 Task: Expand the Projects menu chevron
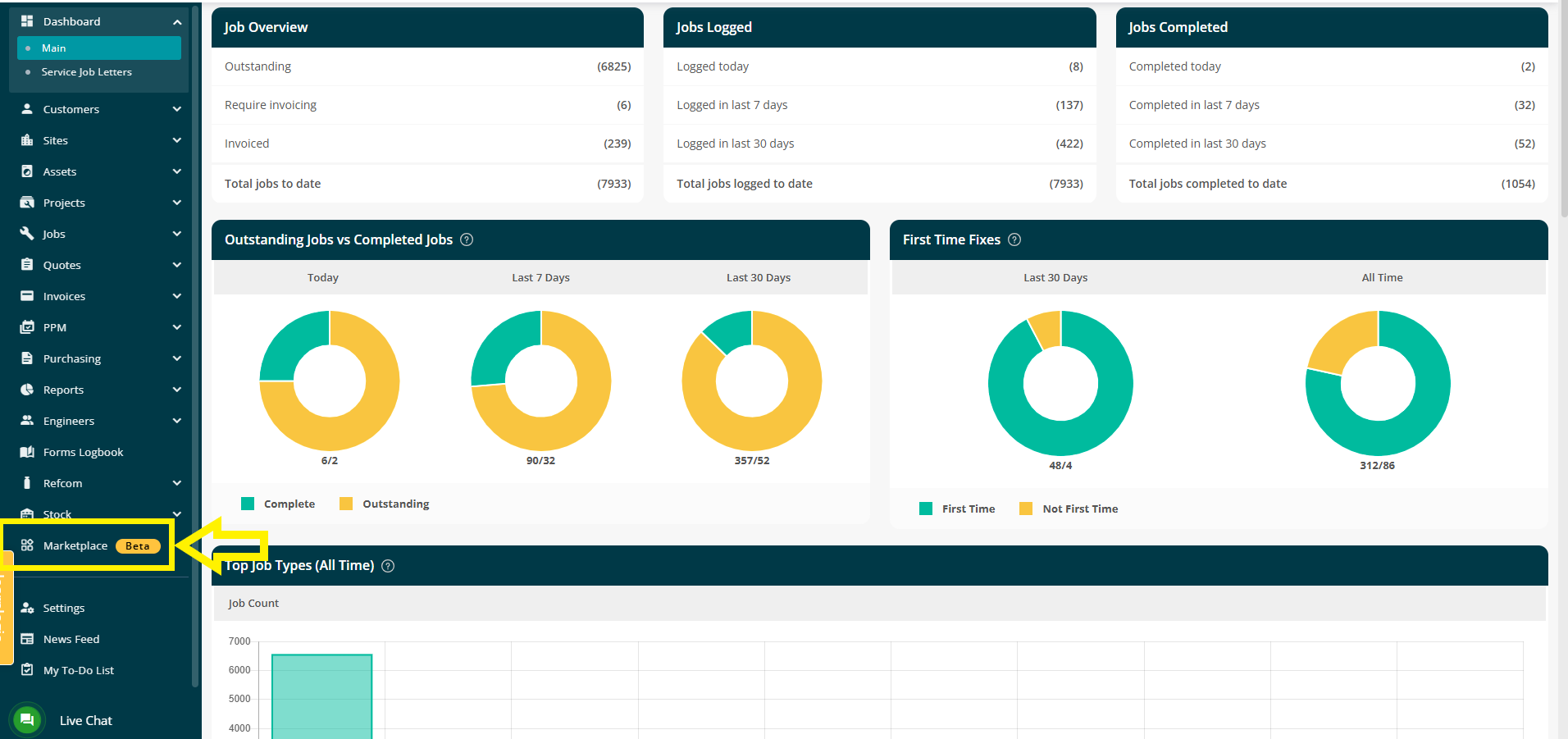point(177,203)
